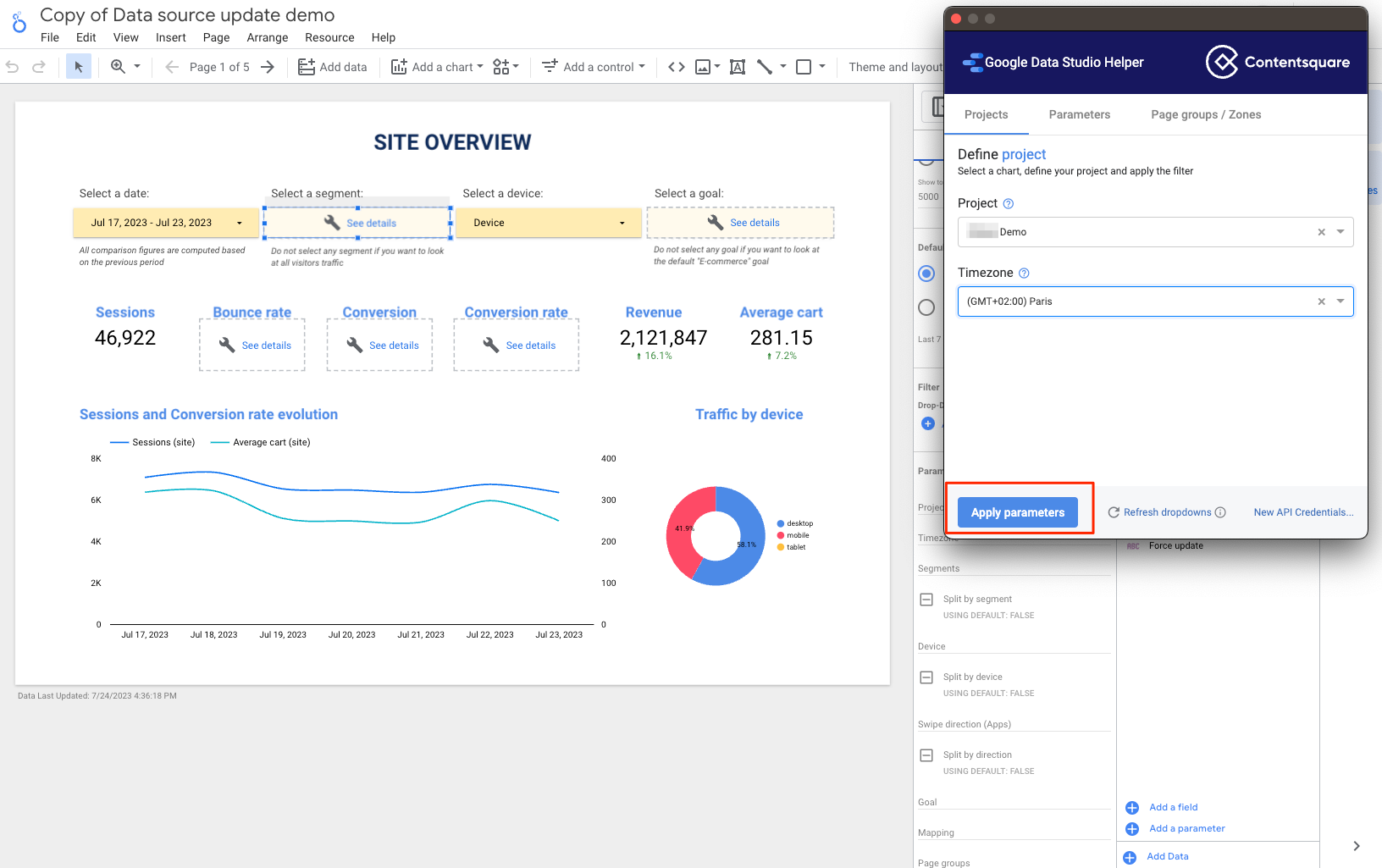Open Theme and layout panel

pos(896,67)
